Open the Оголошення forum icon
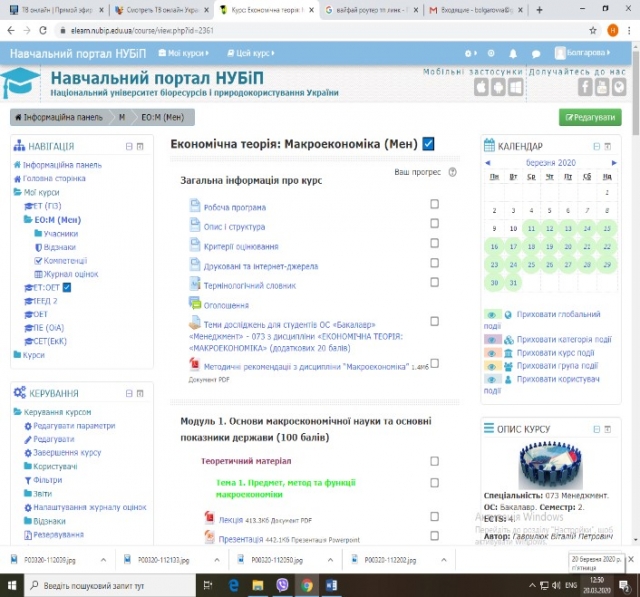 click(195, 304)
